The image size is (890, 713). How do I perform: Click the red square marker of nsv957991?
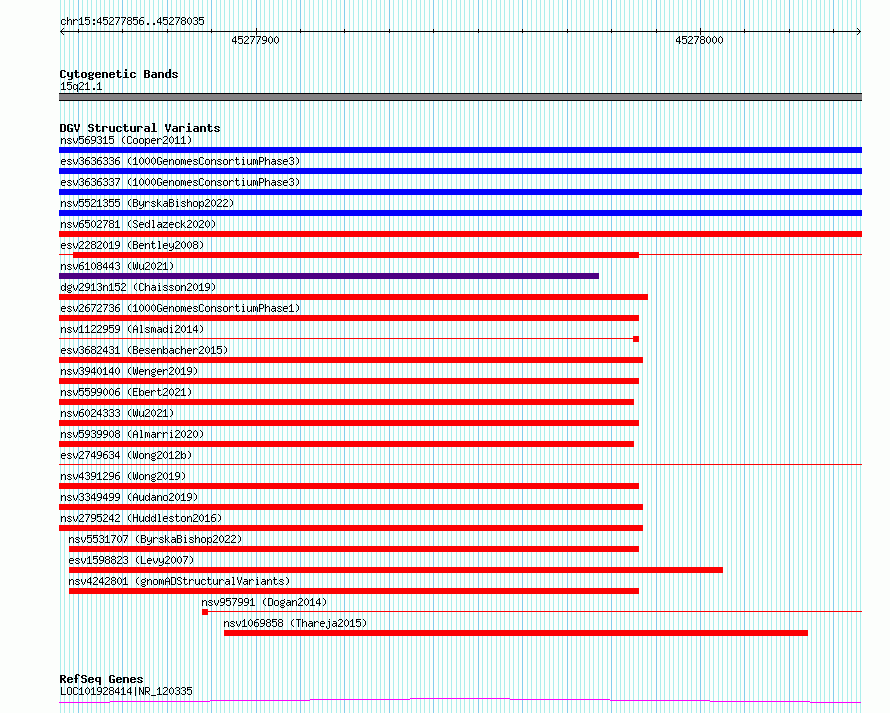point(205,612)
